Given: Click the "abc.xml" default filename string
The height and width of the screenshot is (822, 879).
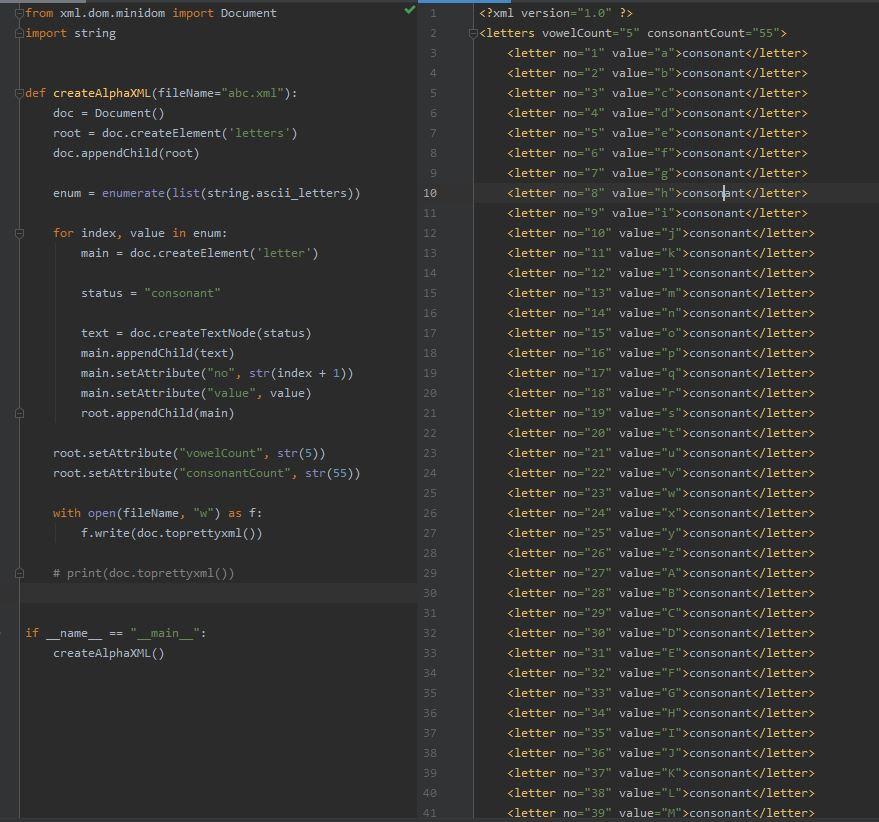Looking at the screenshot, I should point(252,93).
